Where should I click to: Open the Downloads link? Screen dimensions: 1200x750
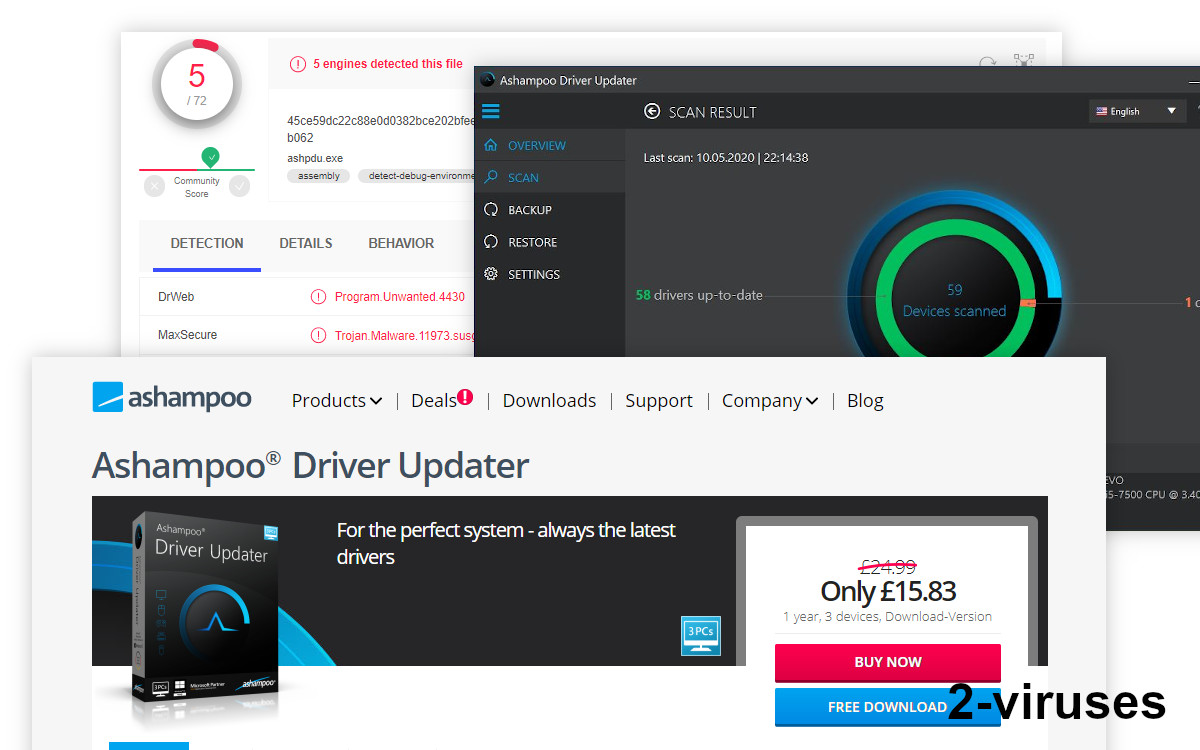click(549, 401)
